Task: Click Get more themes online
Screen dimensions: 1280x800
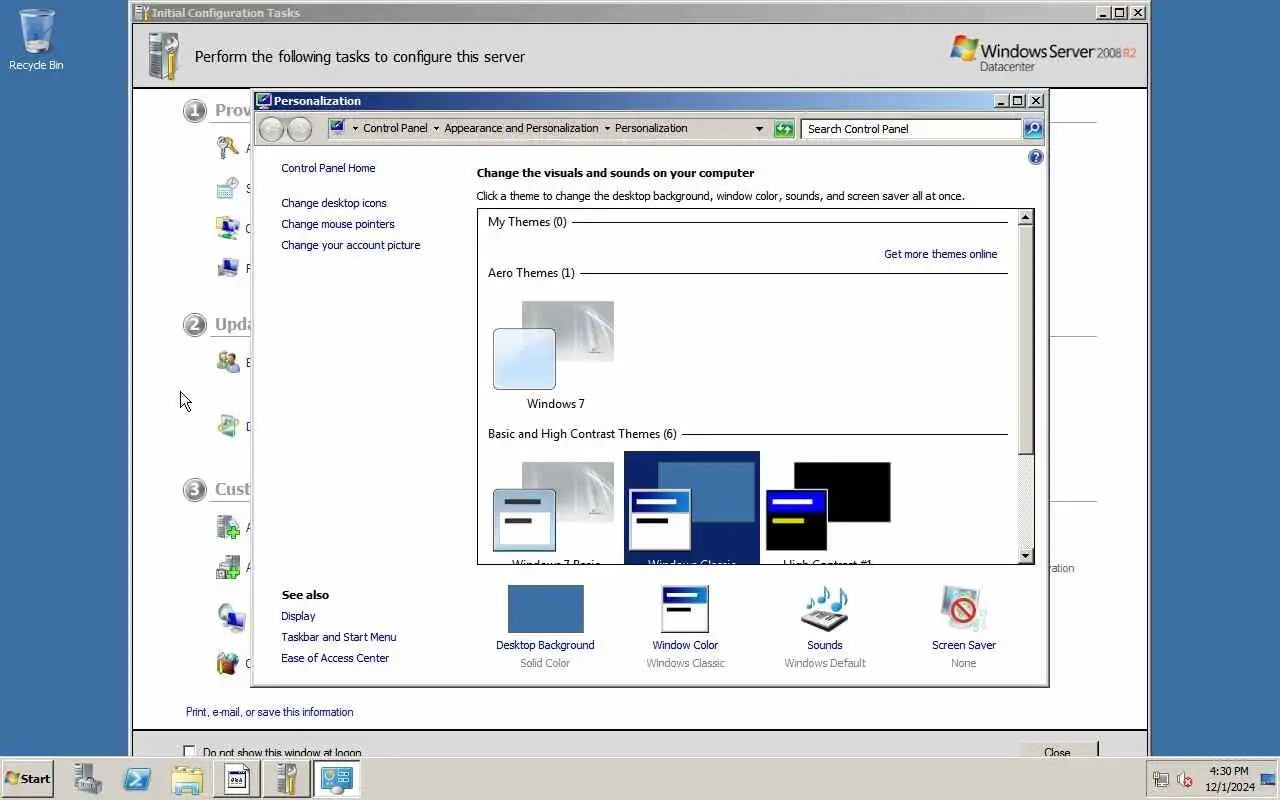Action: [940, 254]
